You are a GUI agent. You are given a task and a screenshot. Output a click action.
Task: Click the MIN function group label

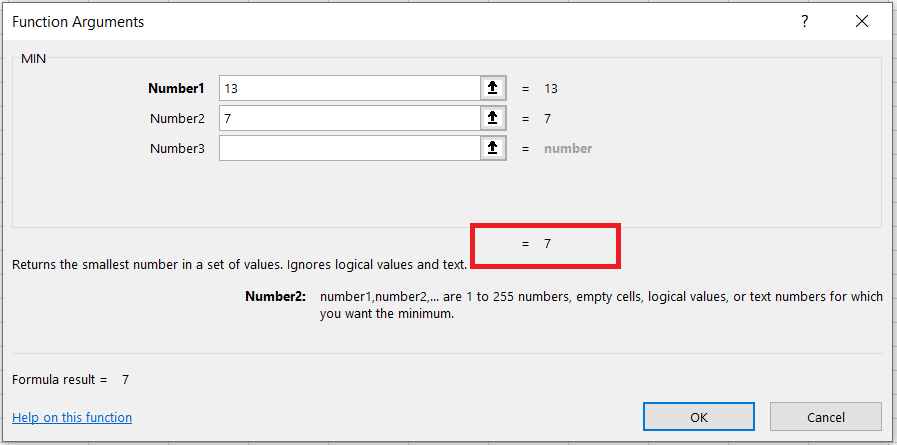point(34,58)
